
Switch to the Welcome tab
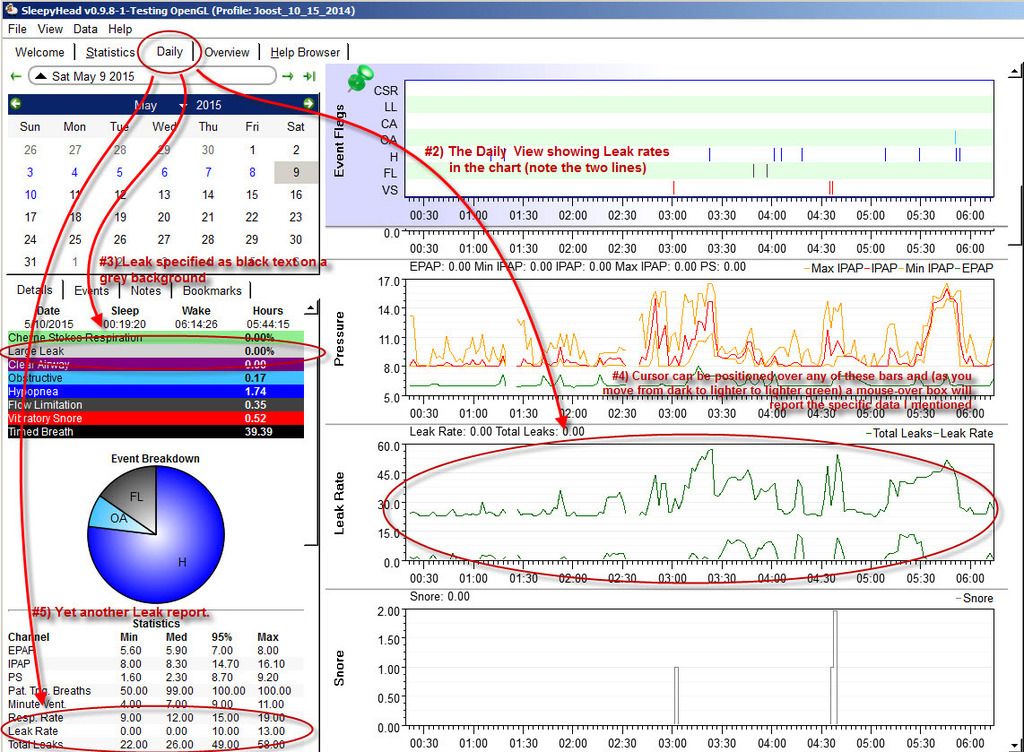[40, 52]
